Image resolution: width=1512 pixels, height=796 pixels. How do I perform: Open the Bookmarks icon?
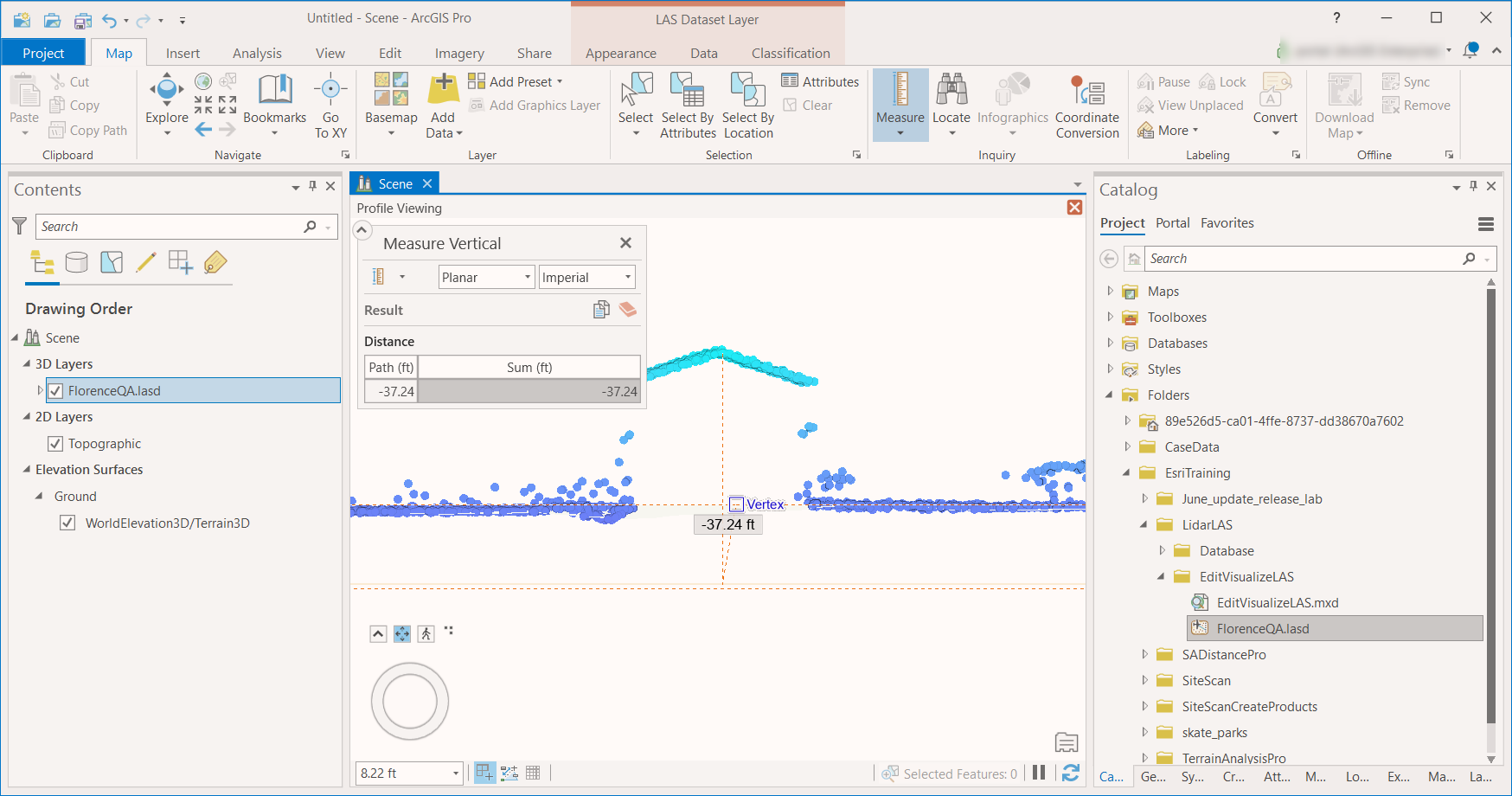(x=274, y=91)
